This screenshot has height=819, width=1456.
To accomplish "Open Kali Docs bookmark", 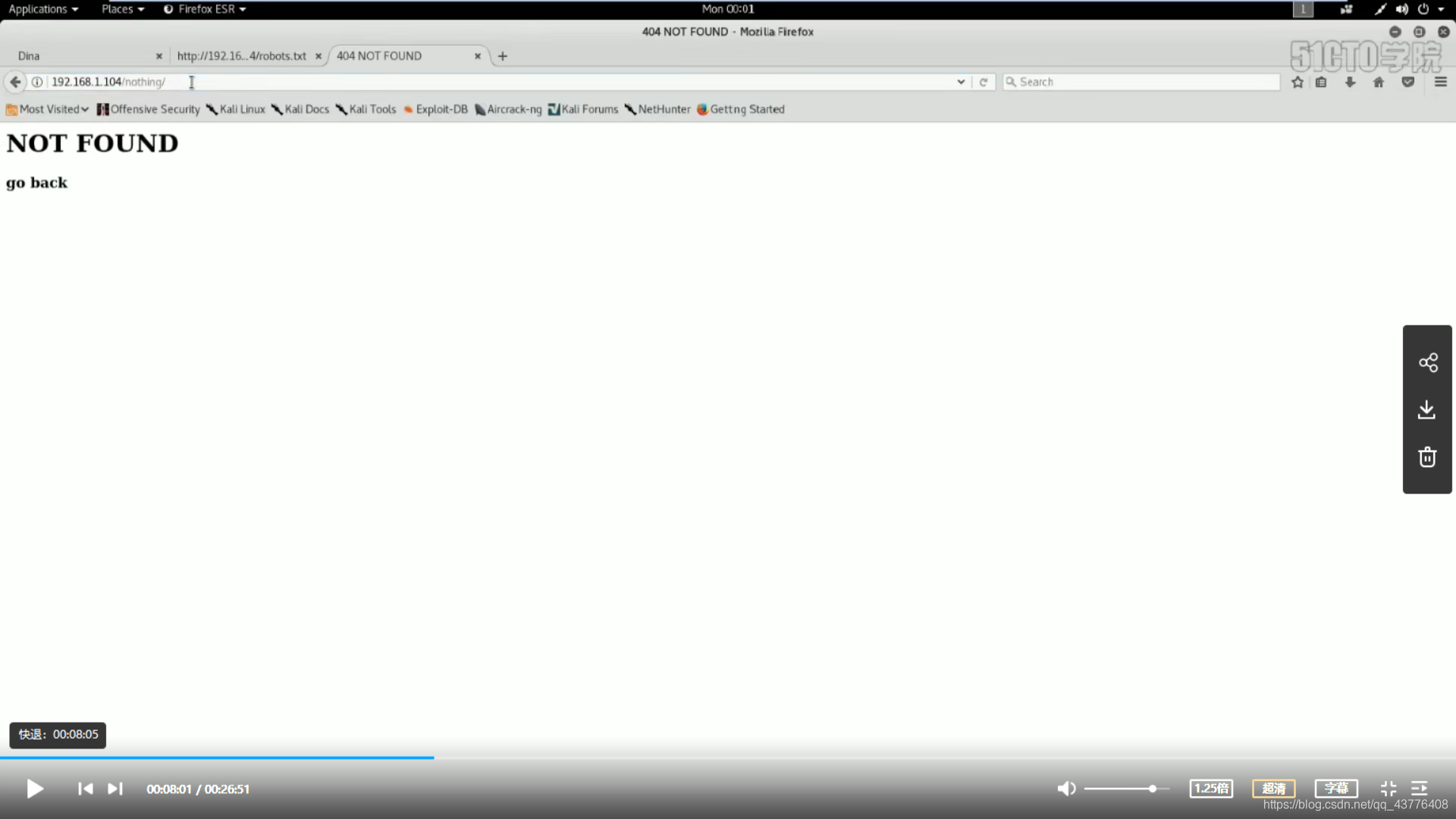I will click(x=300, y=109).
